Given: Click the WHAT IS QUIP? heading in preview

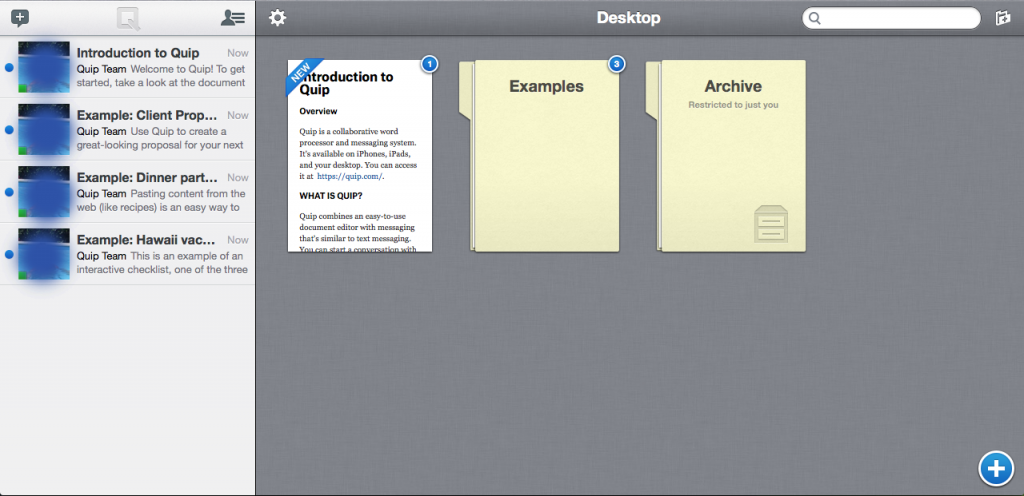Looking at the screenshot, I should [x=332, y=195].
